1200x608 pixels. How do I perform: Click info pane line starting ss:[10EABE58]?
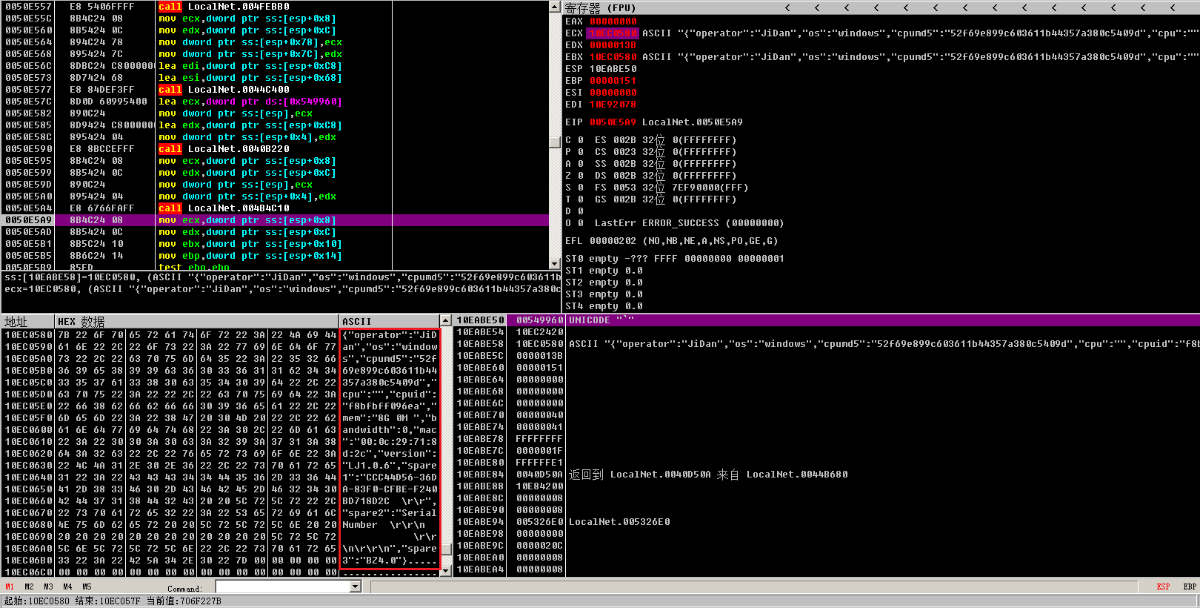click(x=280, y=277)
